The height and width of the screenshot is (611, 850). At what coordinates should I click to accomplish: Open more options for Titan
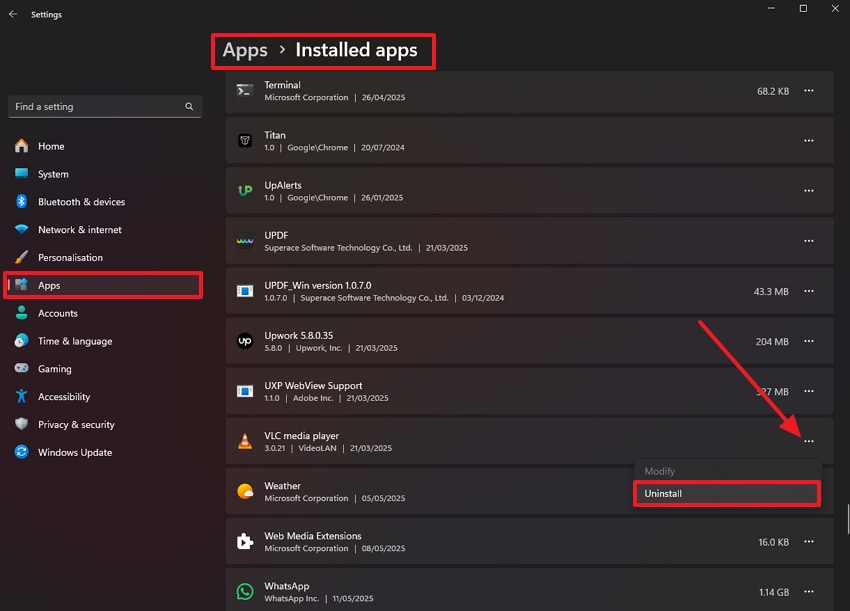coord(809,140)
